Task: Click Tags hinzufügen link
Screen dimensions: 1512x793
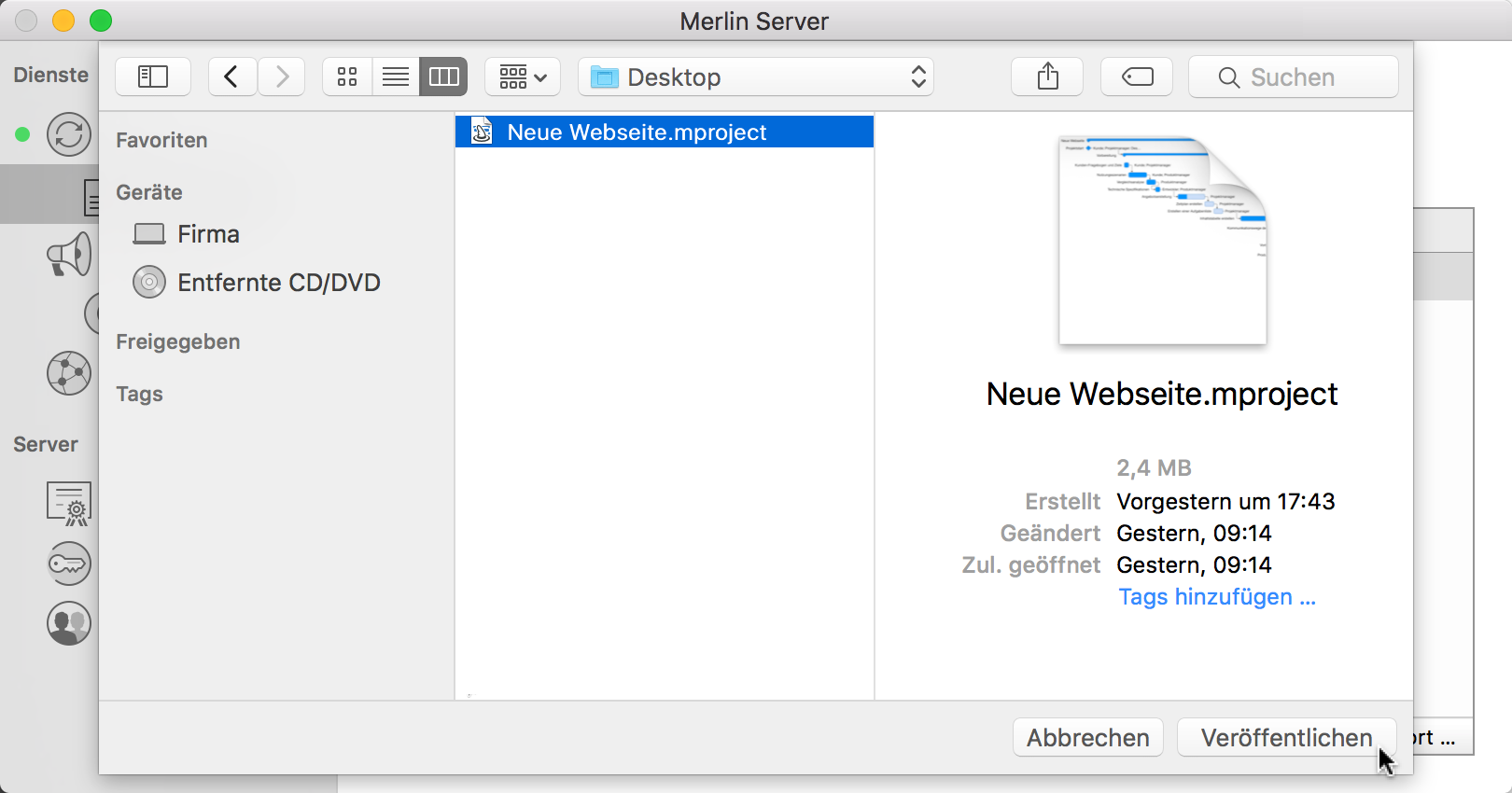Action: [x=1217, y=596]
